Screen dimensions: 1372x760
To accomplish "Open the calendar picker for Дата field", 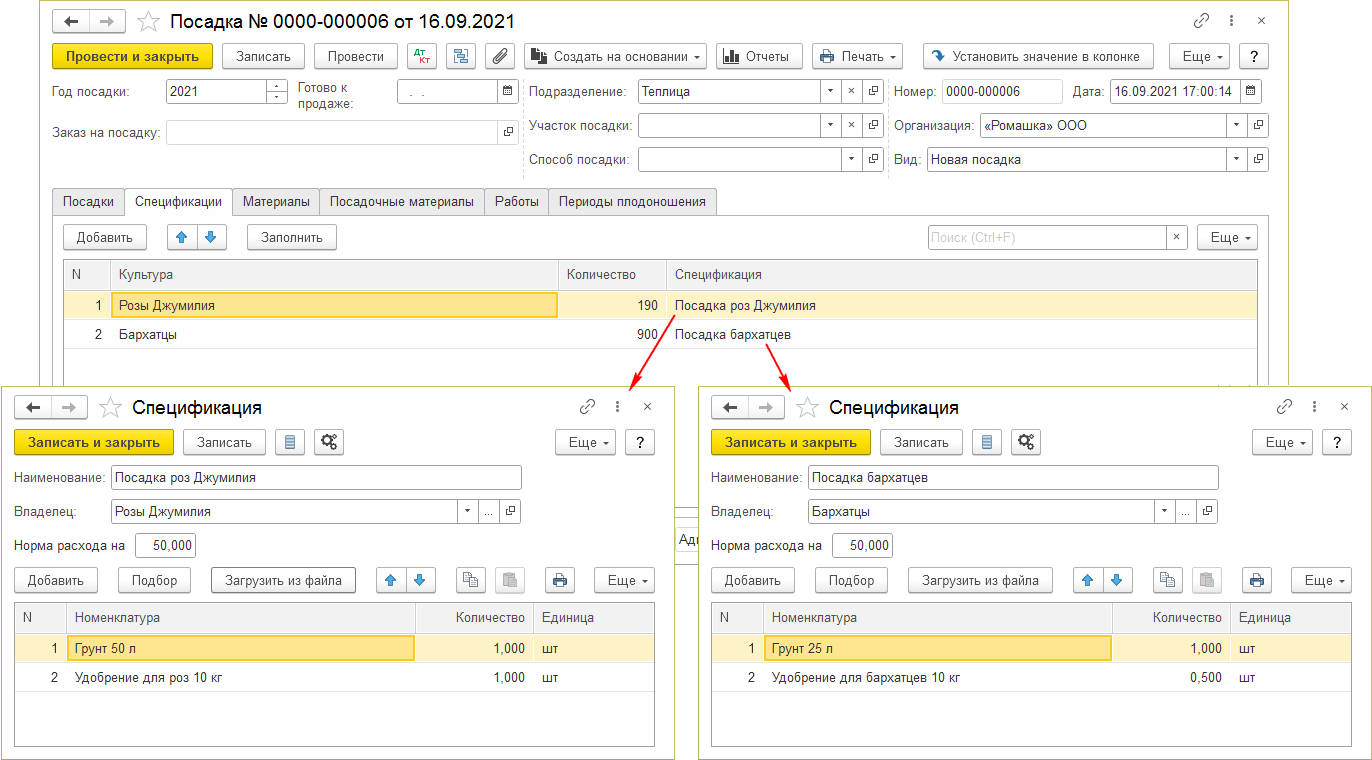I will [x=1251, y=91].
